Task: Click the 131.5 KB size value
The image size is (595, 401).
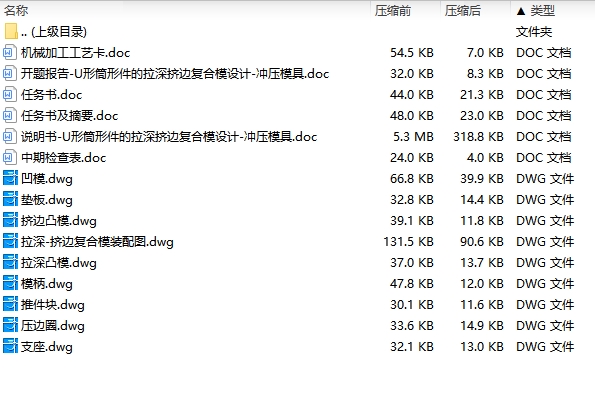Action: [408, 242]
